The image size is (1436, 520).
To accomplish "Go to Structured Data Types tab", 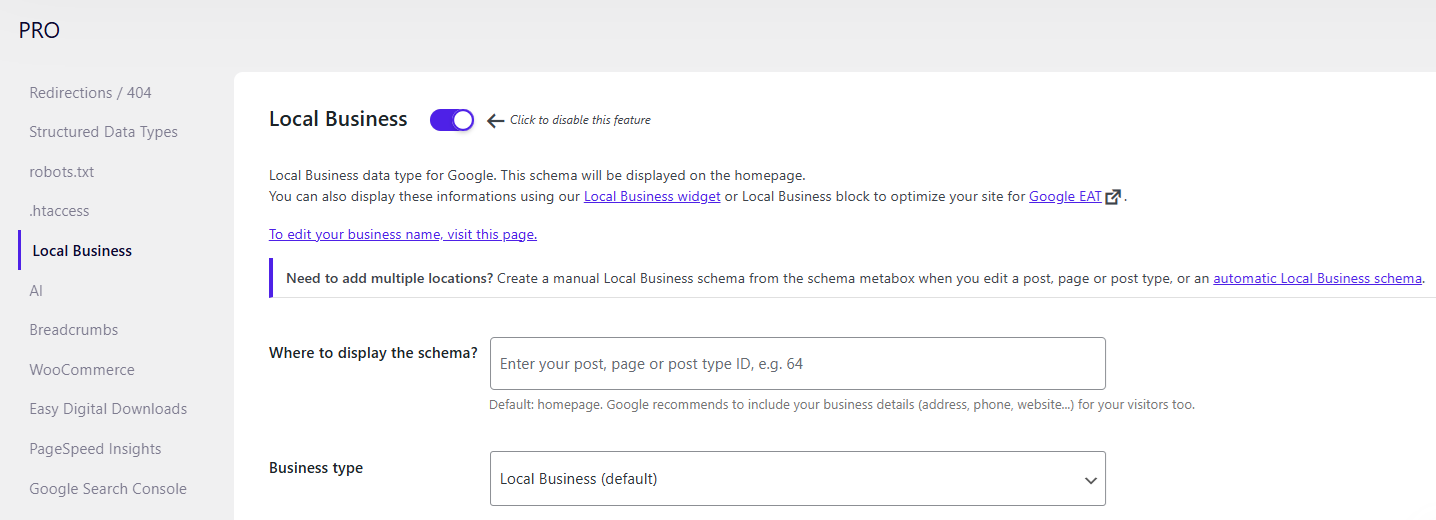I will tap(103, 132).
